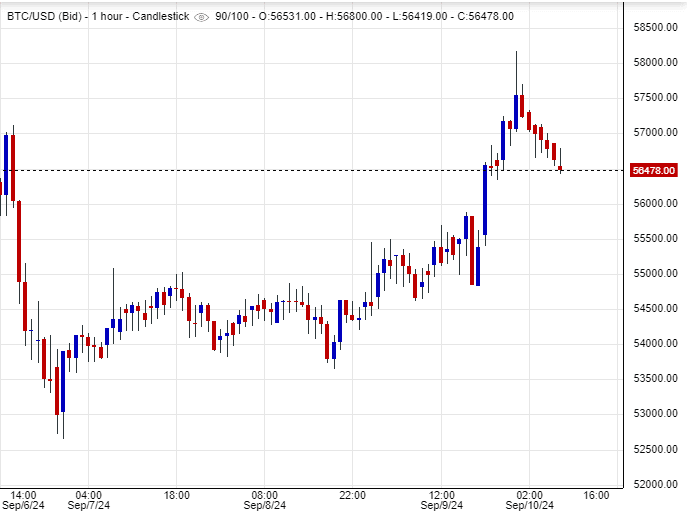Click the 18:00 time axis label
The width and height of the screenshot is (687, 511).
point(177,495)
